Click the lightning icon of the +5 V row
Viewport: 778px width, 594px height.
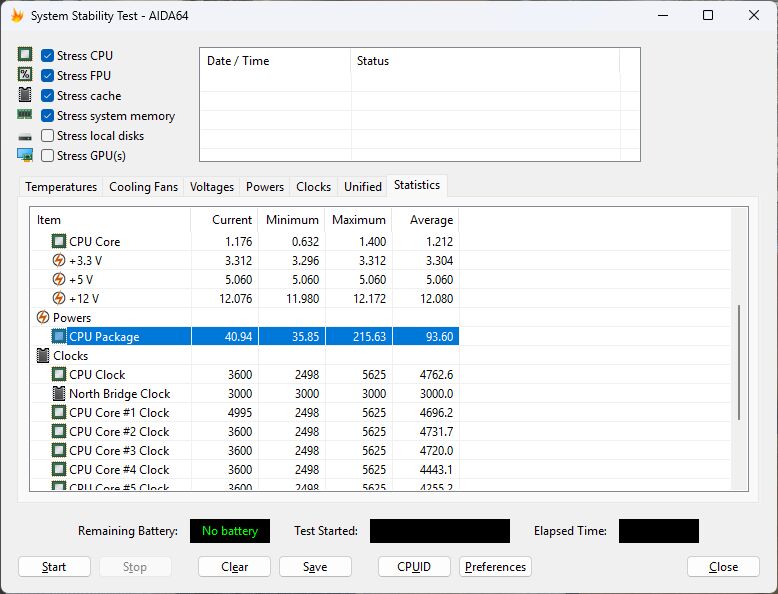[x=59, y=279]
